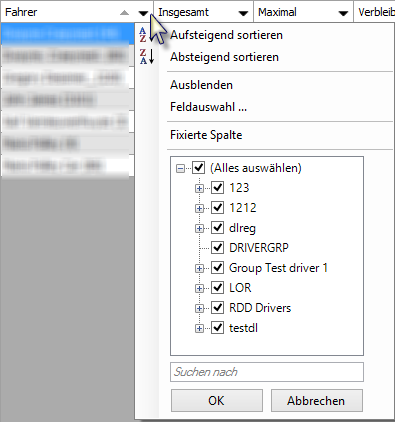Screen dimensions: 395x422
Task: Select Ausblenden menu entry
Action: tap(201, 85)
